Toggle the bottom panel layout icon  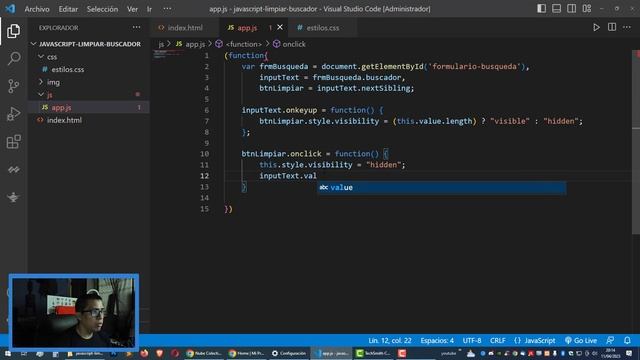(x=556, y=9)
